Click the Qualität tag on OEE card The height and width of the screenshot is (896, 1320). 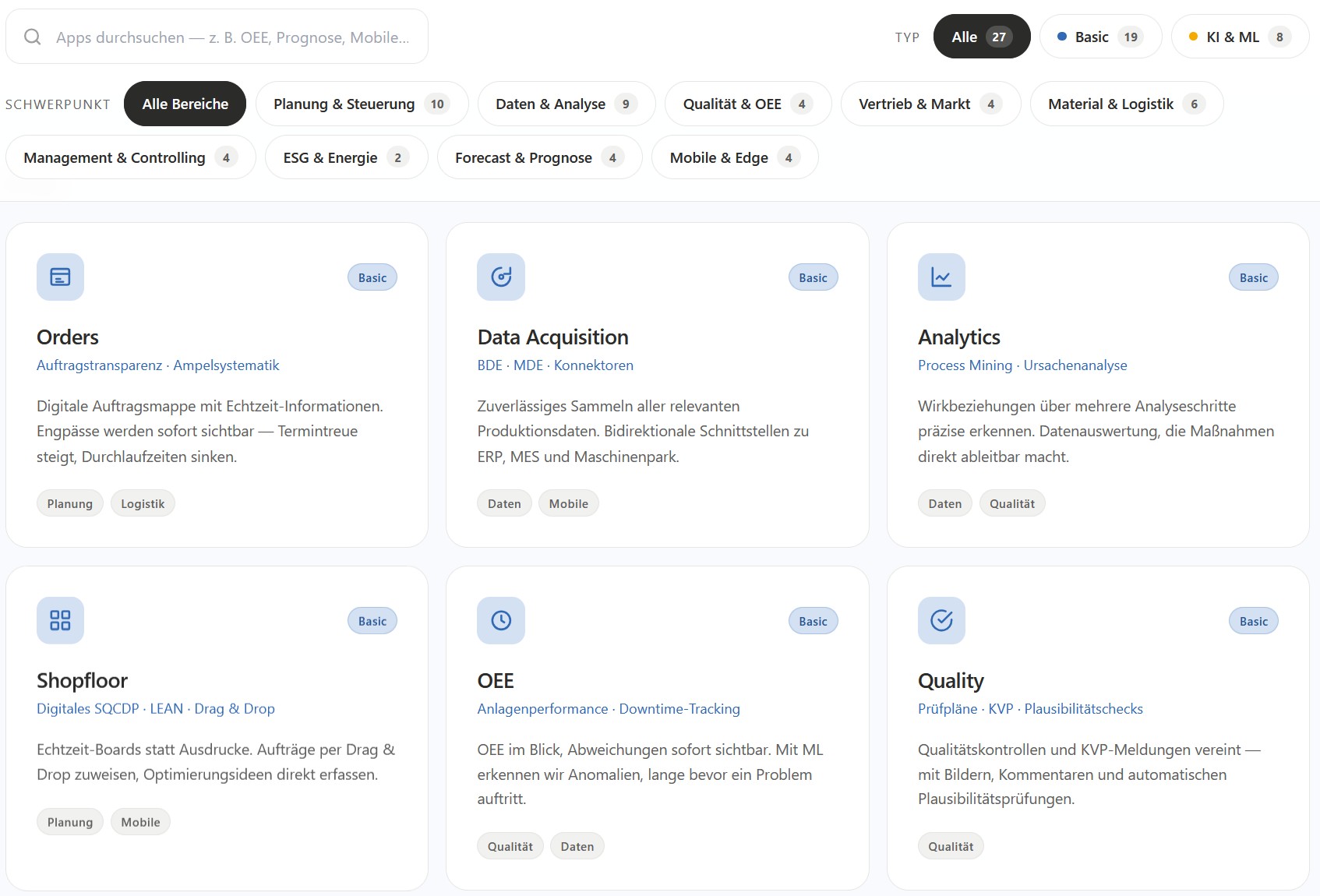[x=510, y=846]
